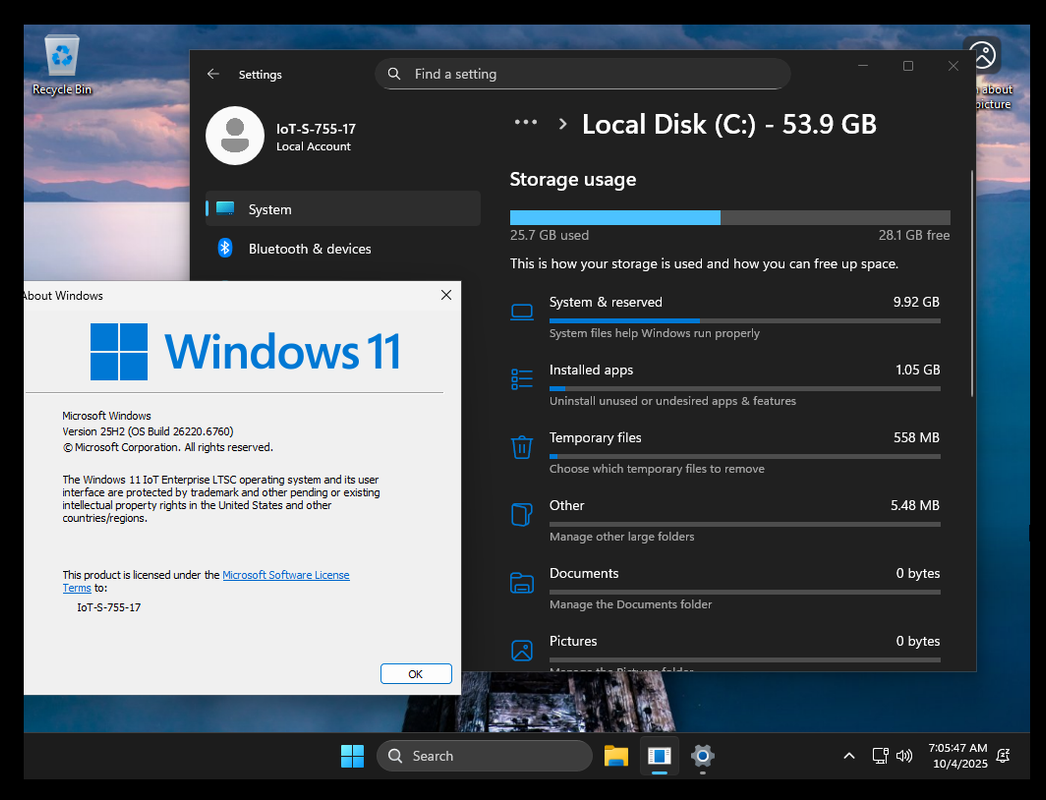
Task: Click the breadcrumb chevron before Local Disk
Action: (x=562, y=123)
